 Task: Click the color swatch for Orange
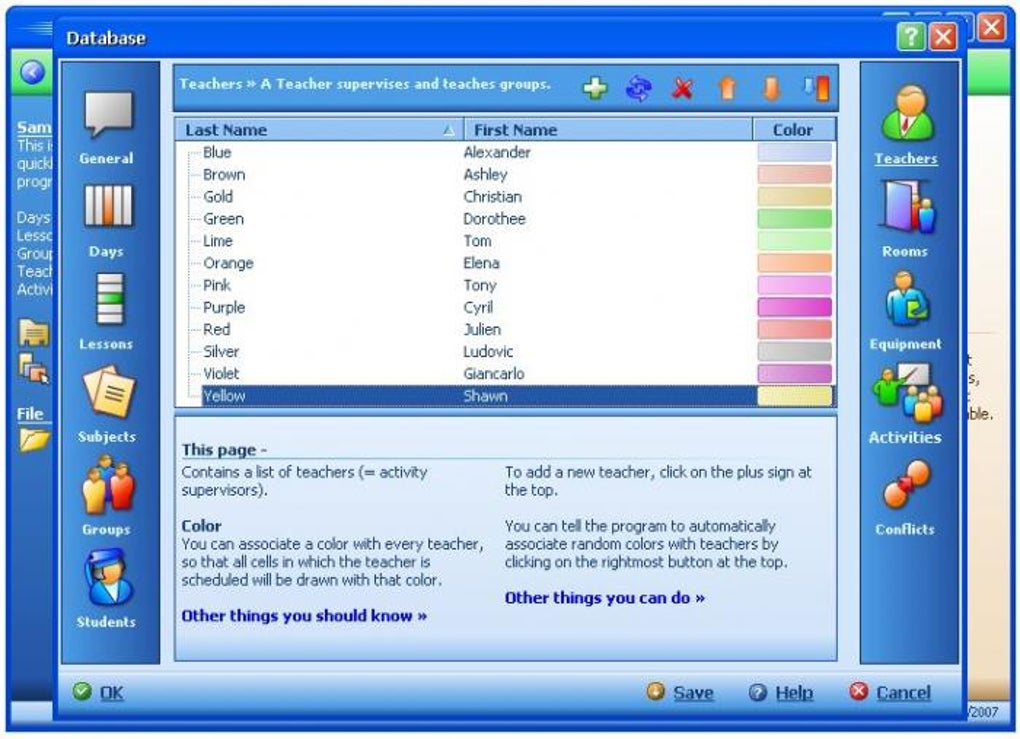tap(794, 263)
